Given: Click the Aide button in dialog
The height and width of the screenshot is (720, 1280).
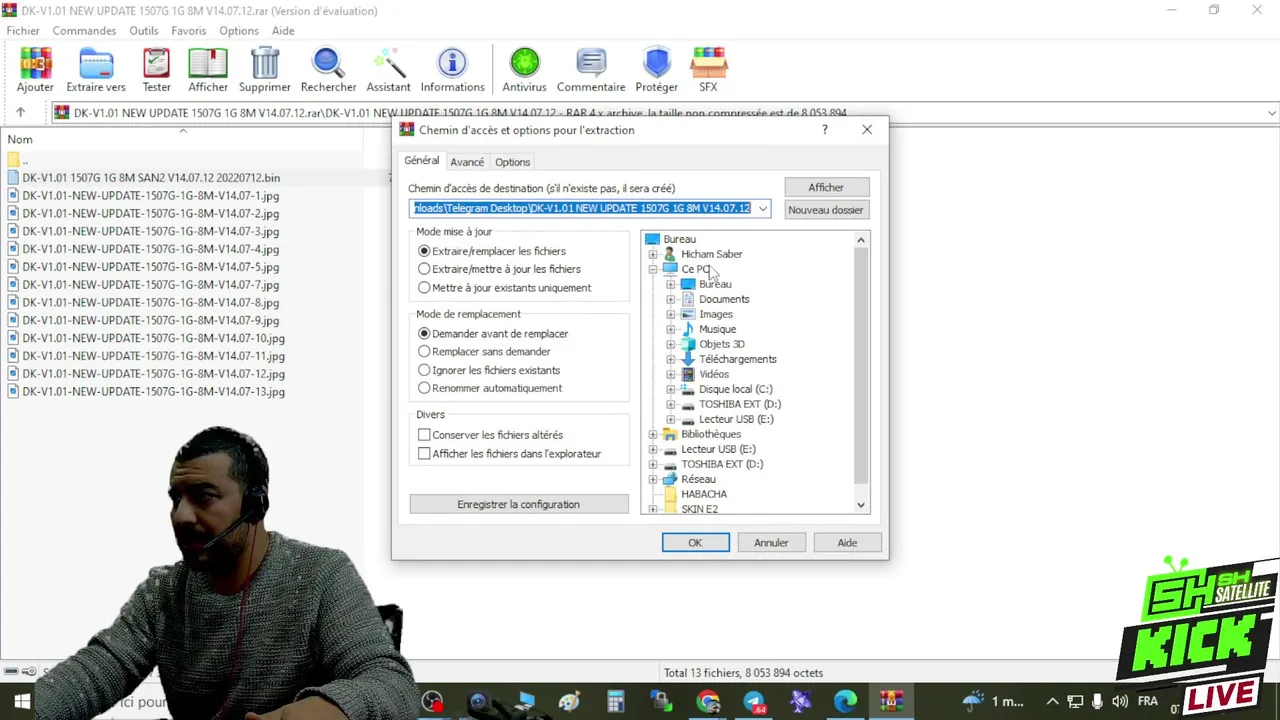Looking at the screenshot, I should [x=847, y=543].
